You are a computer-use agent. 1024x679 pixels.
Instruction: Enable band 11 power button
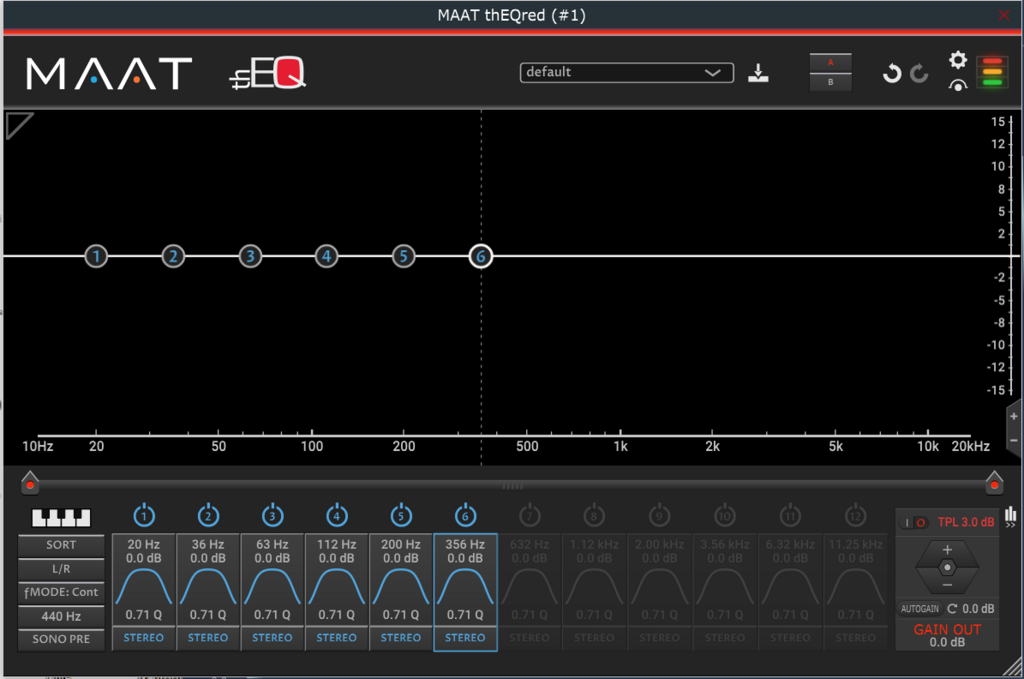(790, 515)
